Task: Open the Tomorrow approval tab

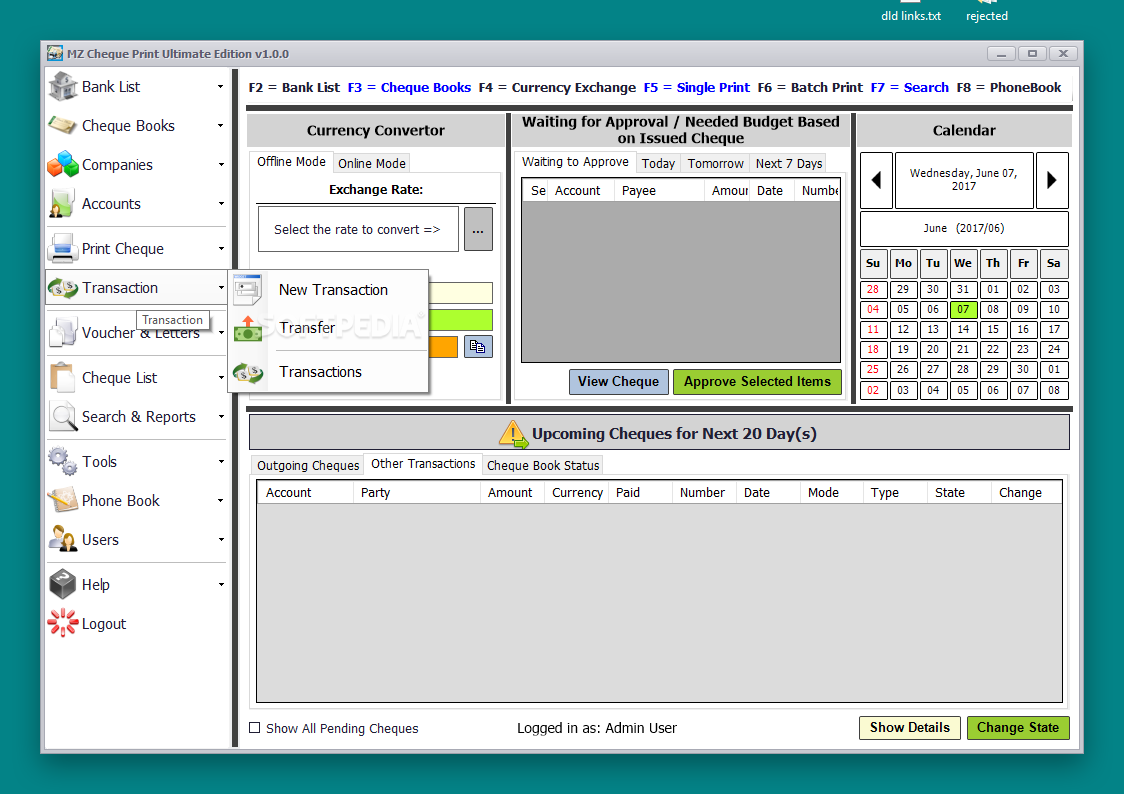Action: click(715, 163)
